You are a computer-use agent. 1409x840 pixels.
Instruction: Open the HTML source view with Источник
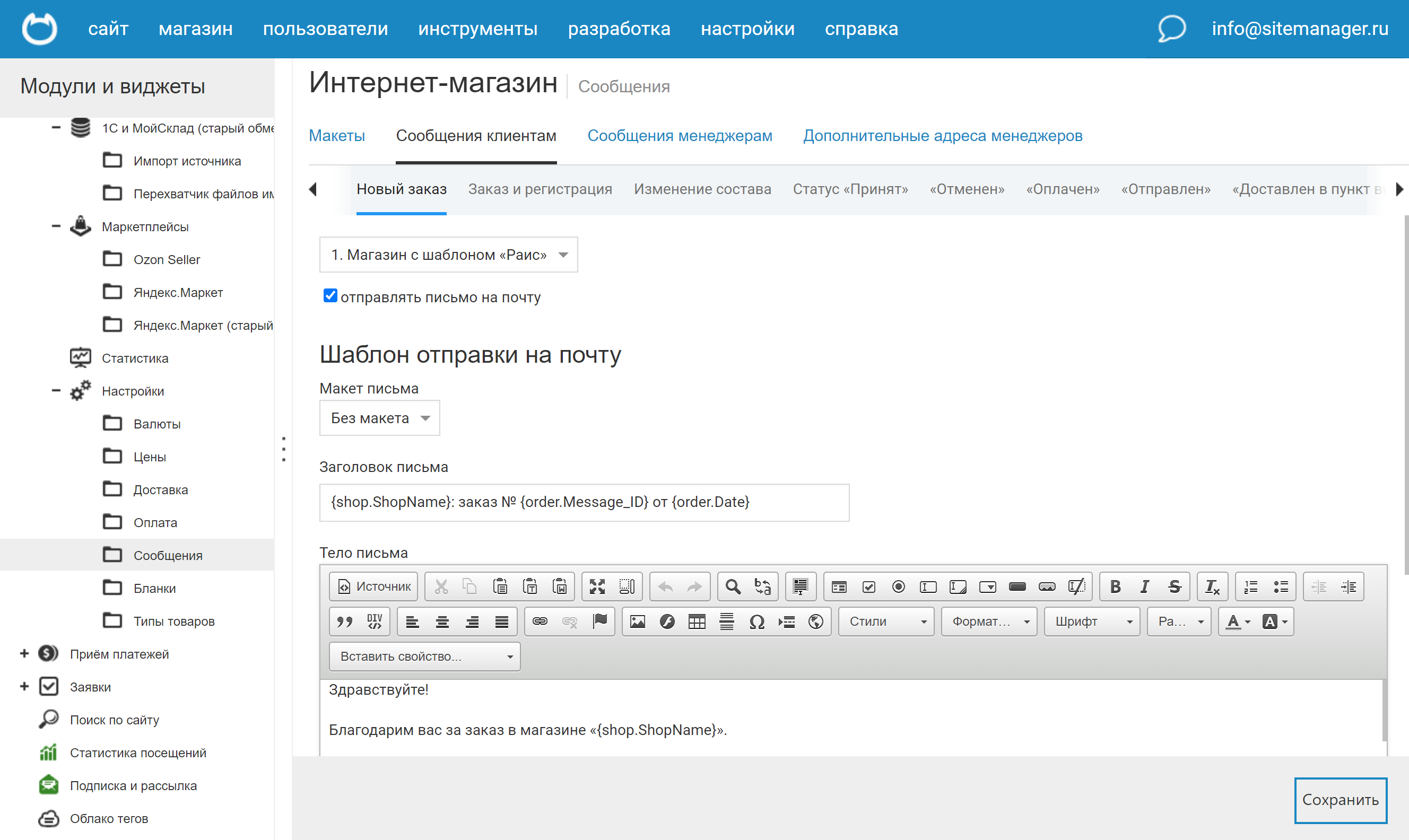click(x=373, y=587)
